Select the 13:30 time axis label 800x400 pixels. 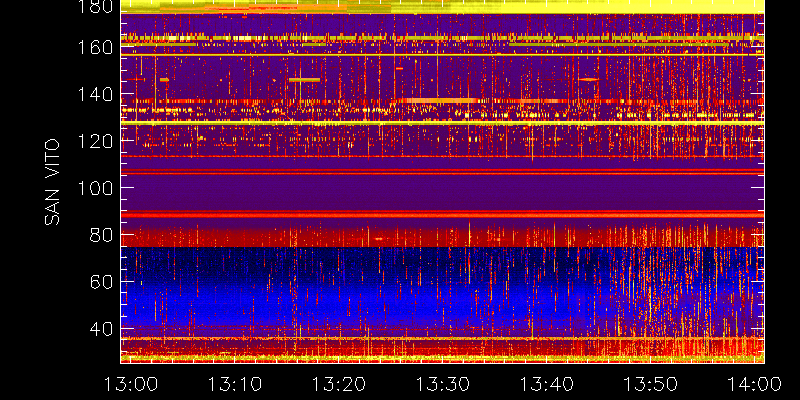443,384
